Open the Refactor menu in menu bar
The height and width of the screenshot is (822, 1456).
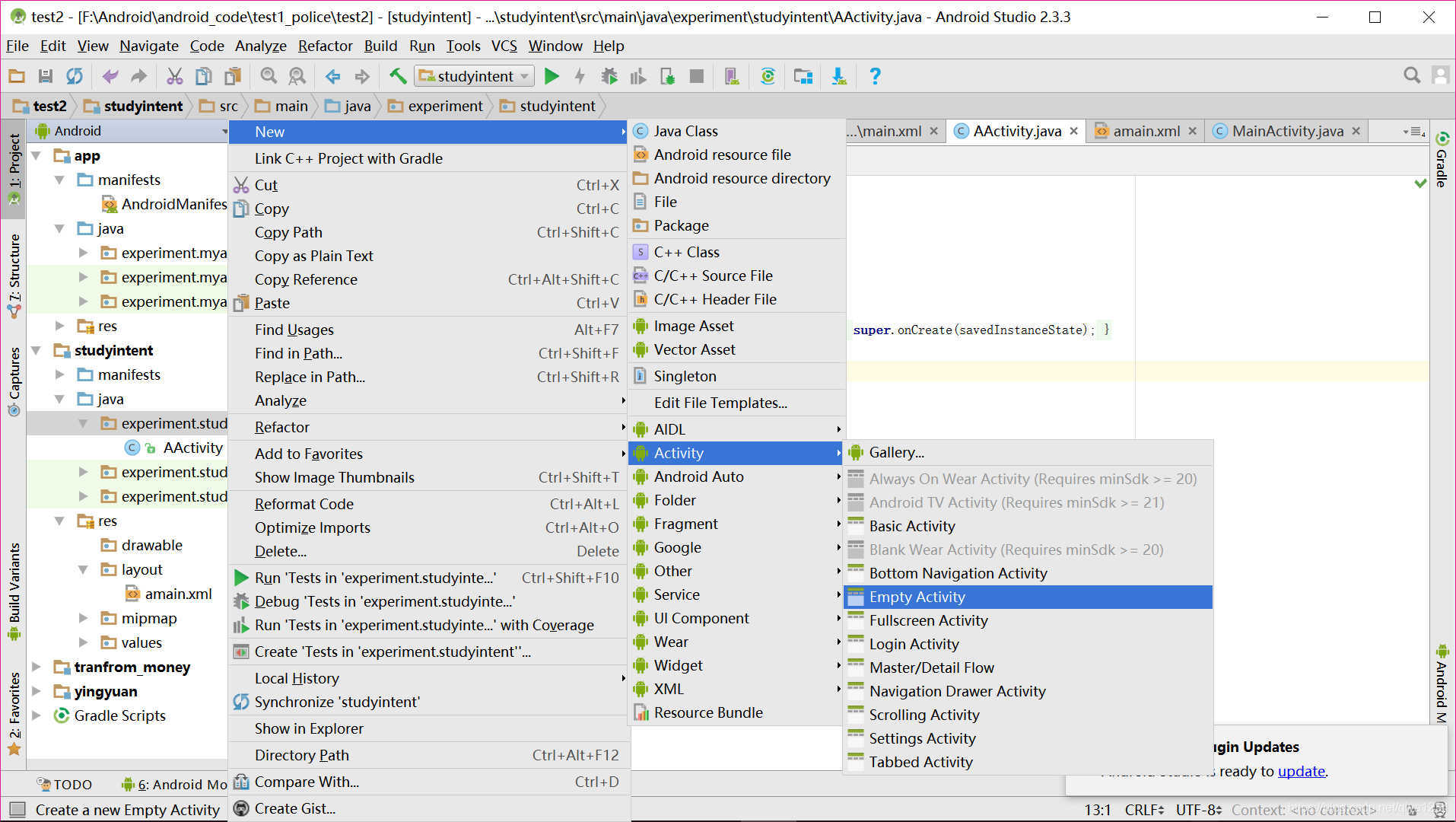click(325, 46)
